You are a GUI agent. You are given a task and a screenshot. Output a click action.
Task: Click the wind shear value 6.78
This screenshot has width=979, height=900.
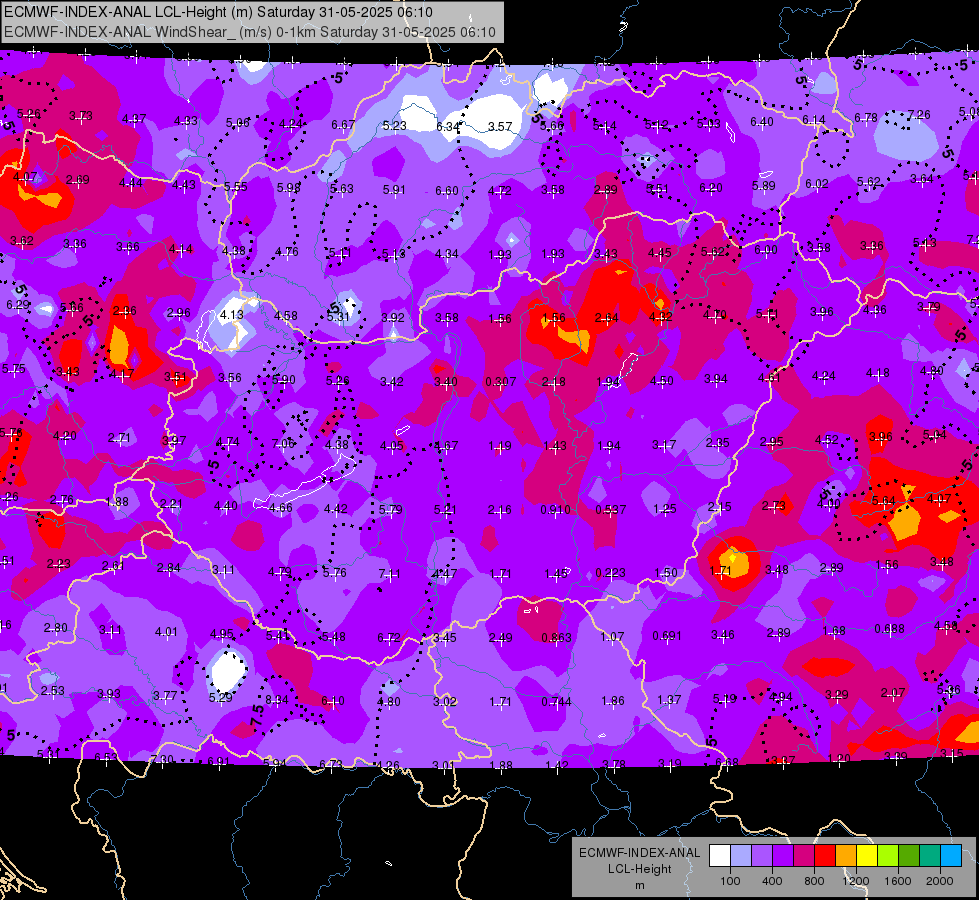(865, 117)
